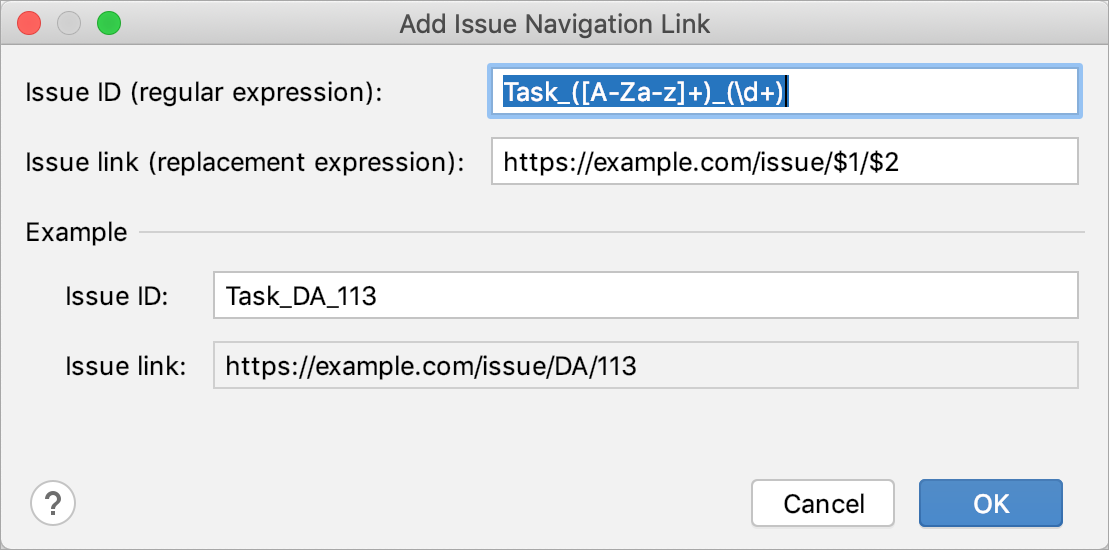
Task: Click the gray minimize window button
Action: 69,23
